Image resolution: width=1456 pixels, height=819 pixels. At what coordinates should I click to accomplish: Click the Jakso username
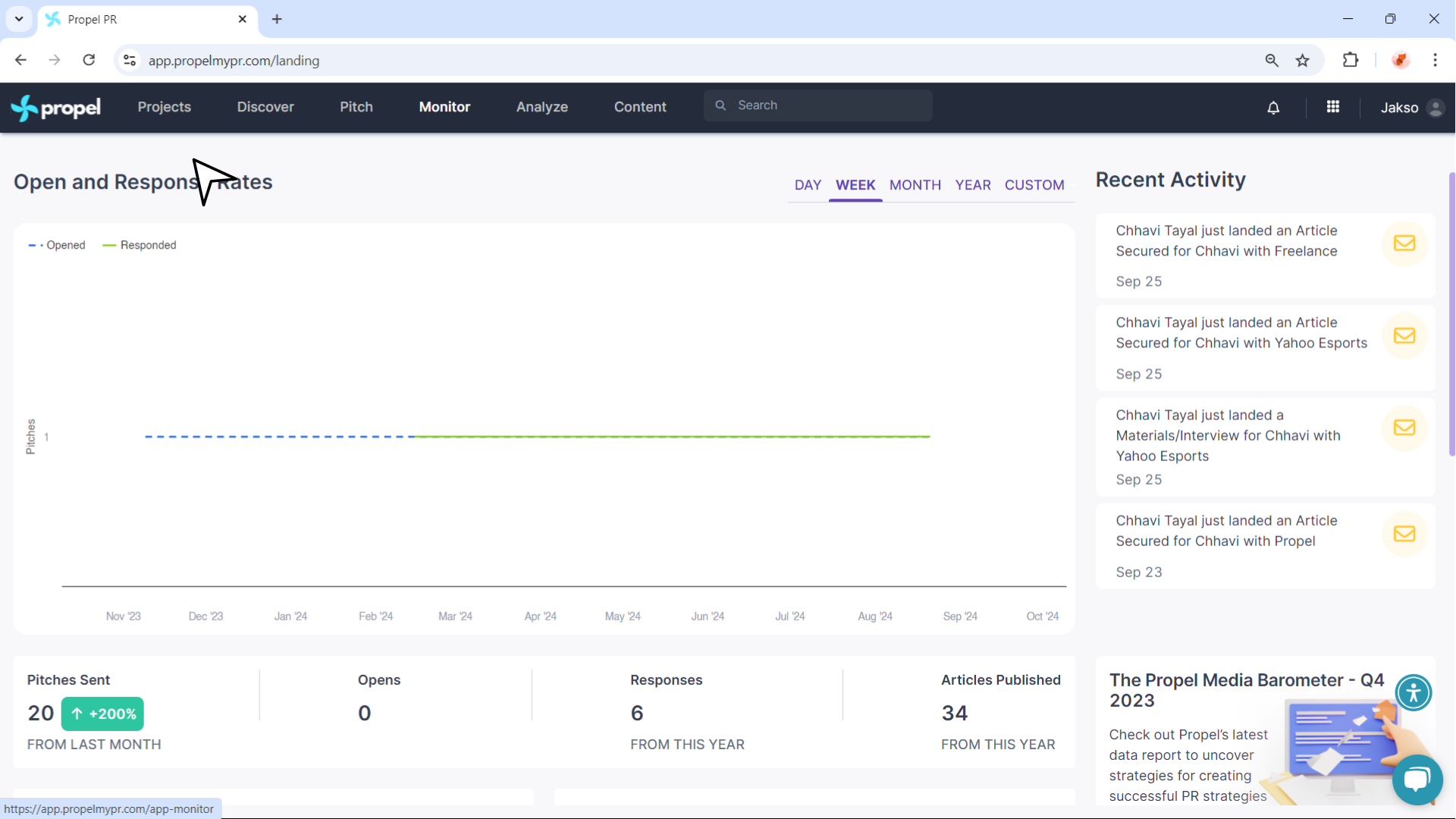(1399, 108)
